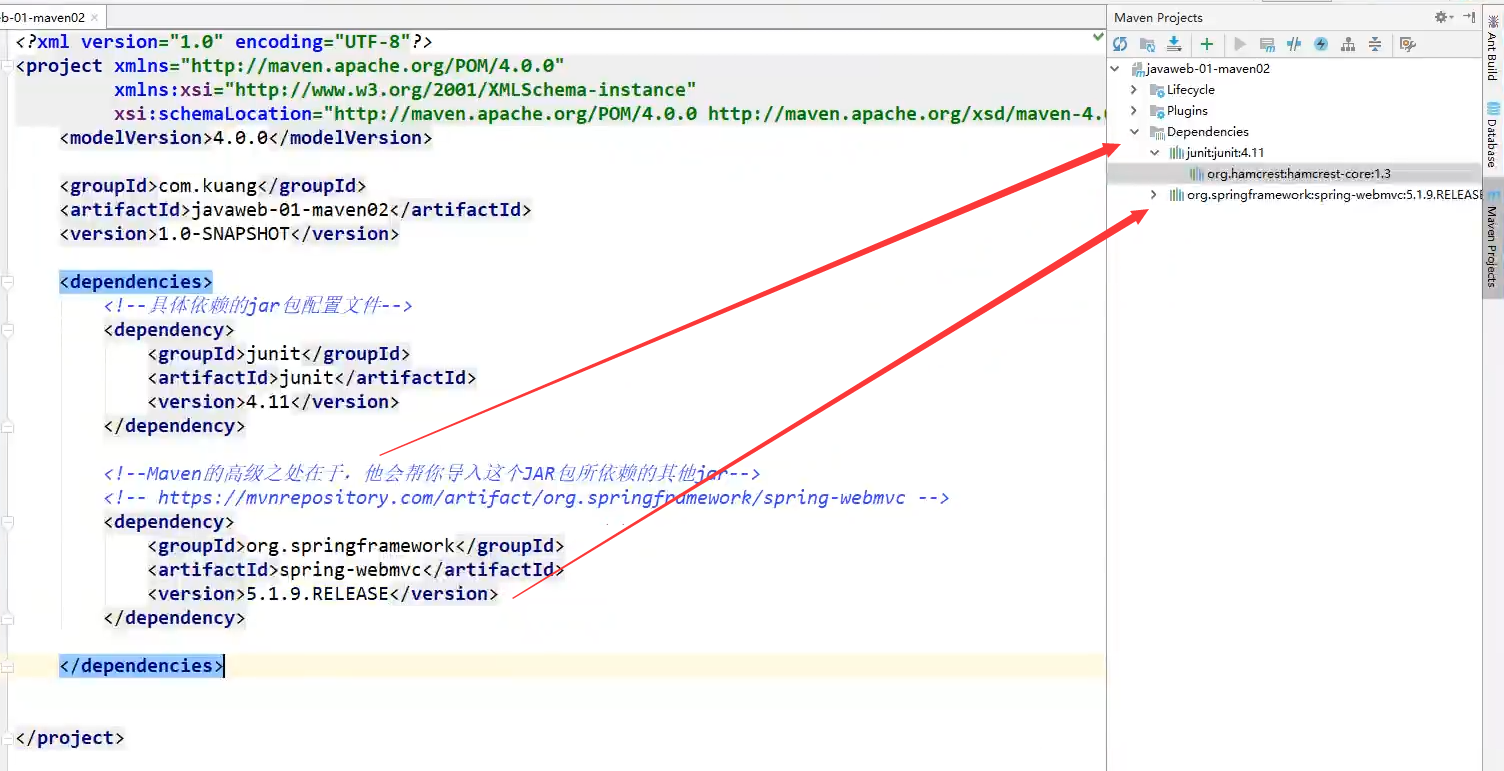Click groupId value org.springframework in editor
The image size is (1504, 771).
tap(350, 546)
